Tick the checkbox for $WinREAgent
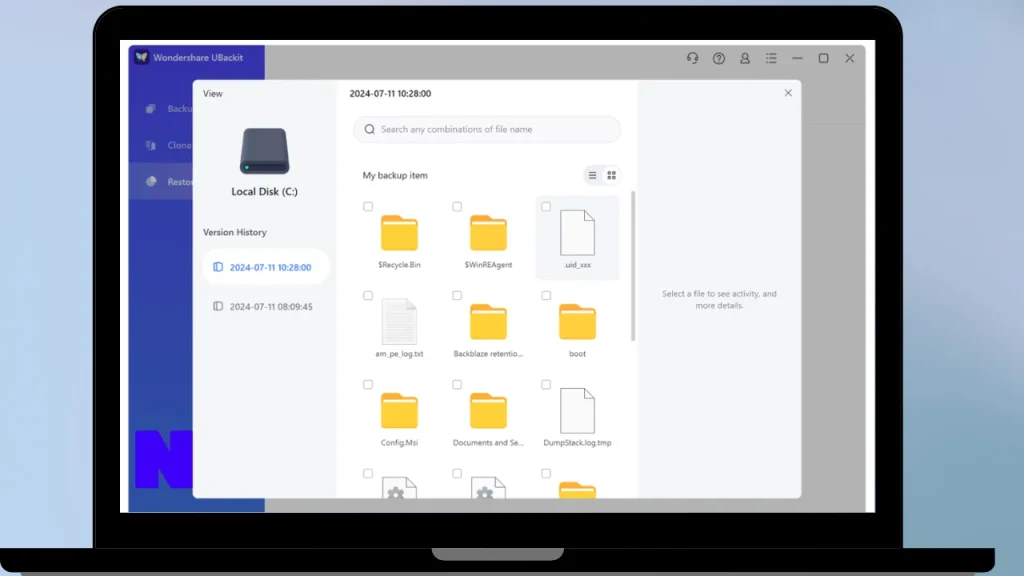 click(457, 206)
